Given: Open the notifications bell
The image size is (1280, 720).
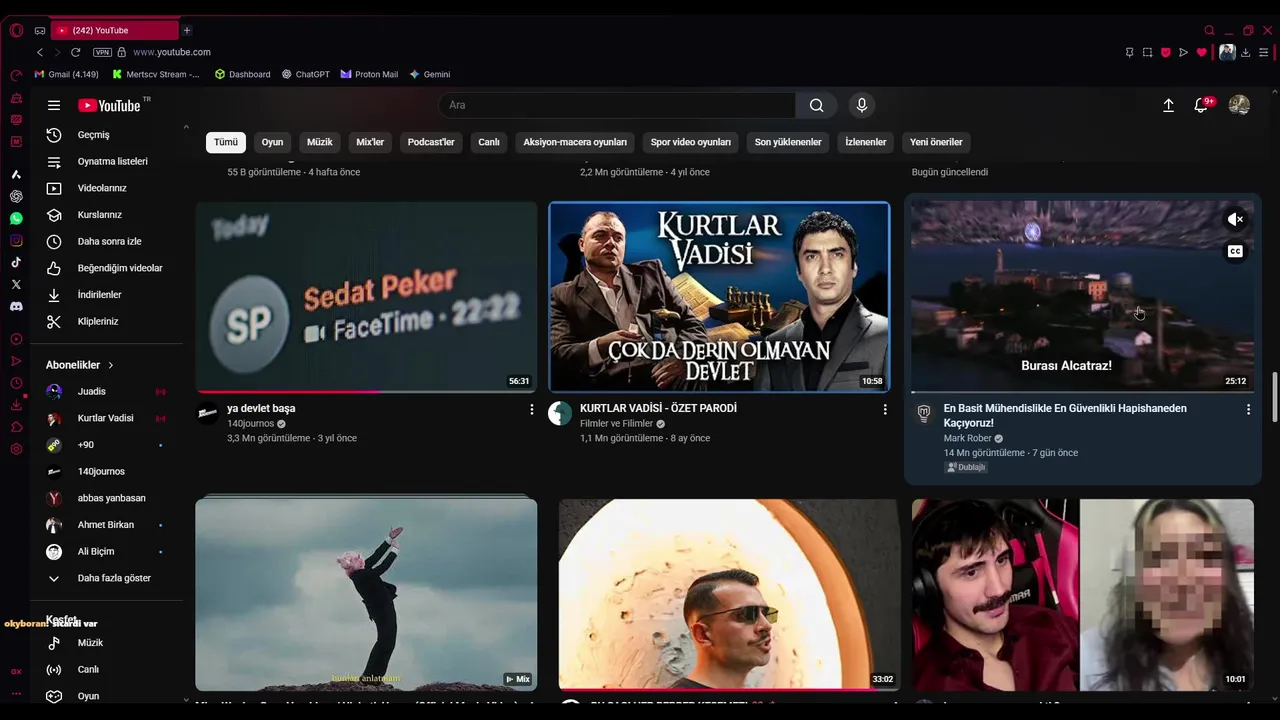Looking at the screenshot, I should pyautogui.click(x=1201, y=105).
